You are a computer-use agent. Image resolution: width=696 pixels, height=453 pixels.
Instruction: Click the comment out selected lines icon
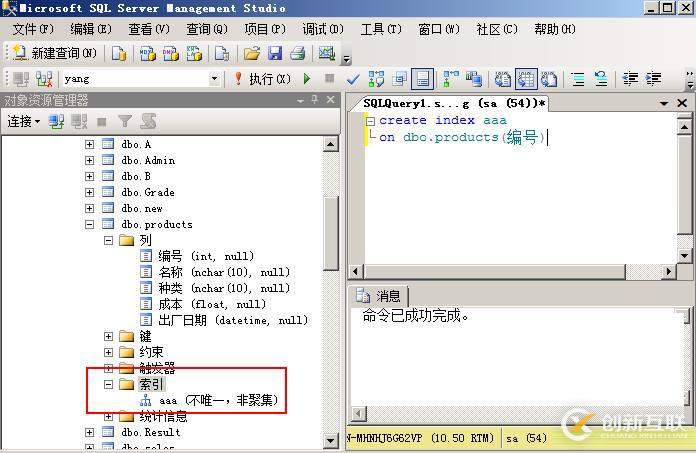click(578, 79)
